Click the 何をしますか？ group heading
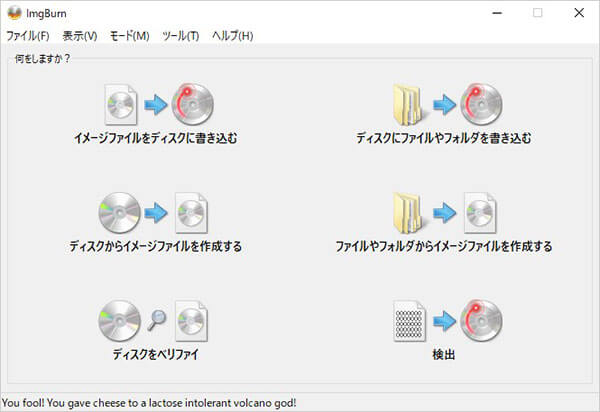The image size is (600, 412). tap(42, 59)
